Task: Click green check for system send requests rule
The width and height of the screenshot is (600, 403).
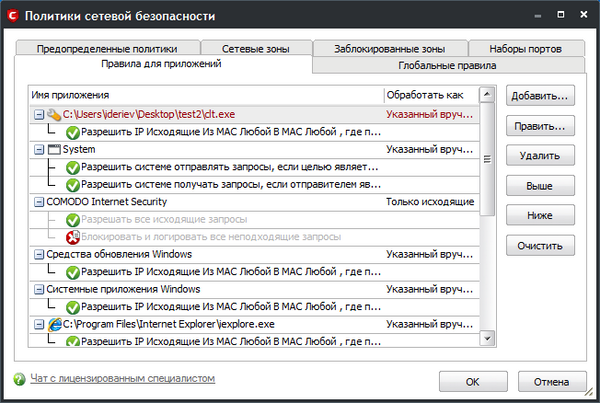Action: point(72,167)
